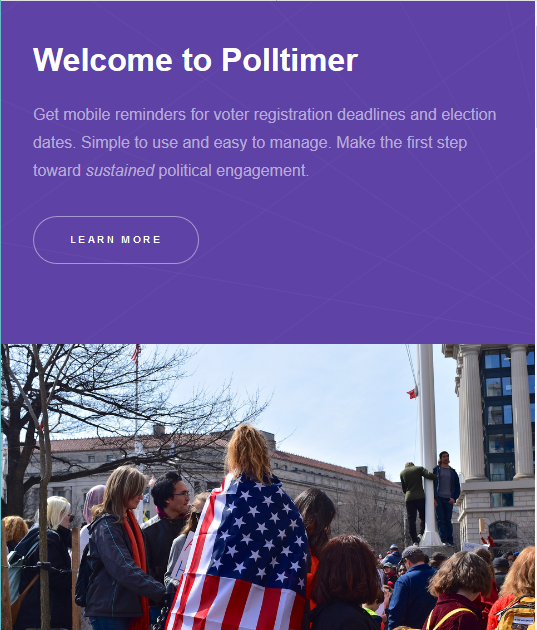Click the text Simple to use and easy to manage

click(x=206, y=143)
